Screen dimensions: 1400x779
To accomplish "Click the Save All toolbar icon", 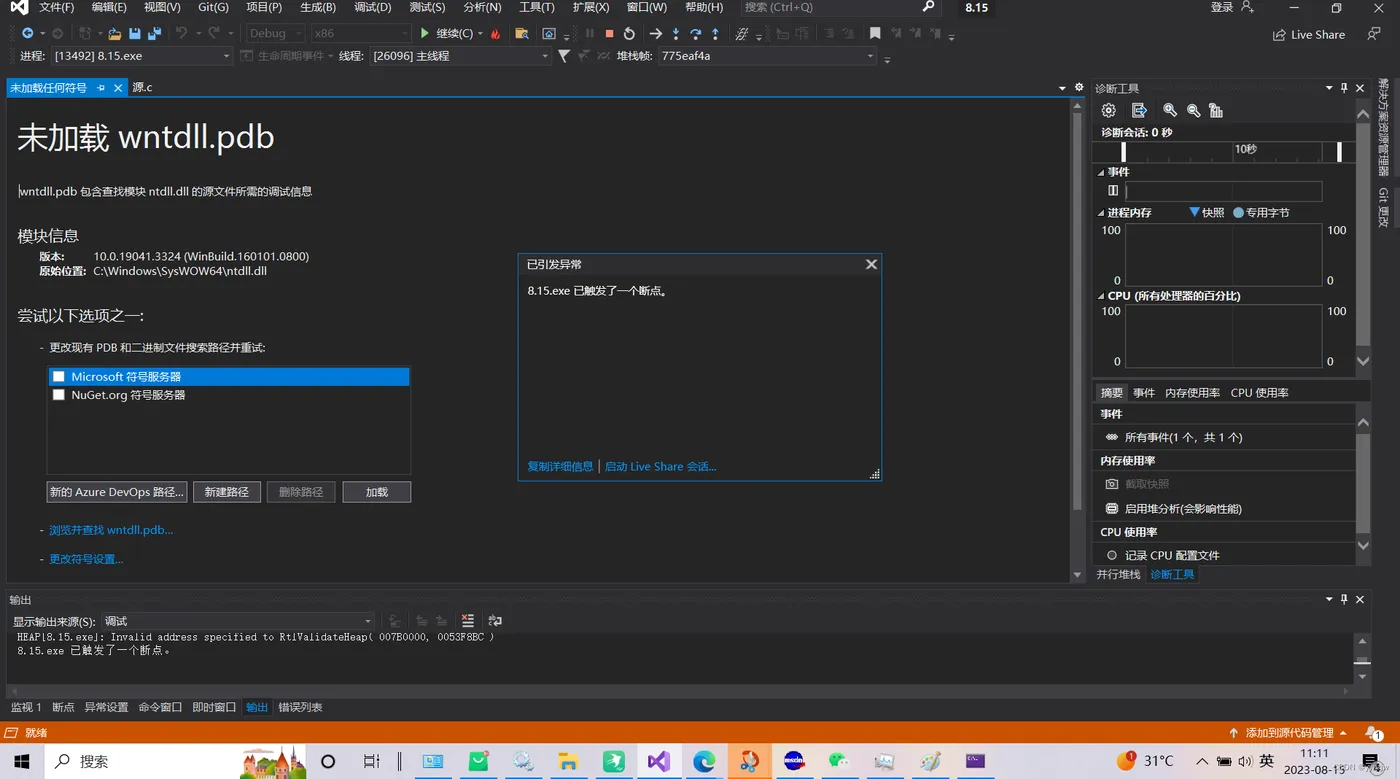I will [x=154, y=34].
